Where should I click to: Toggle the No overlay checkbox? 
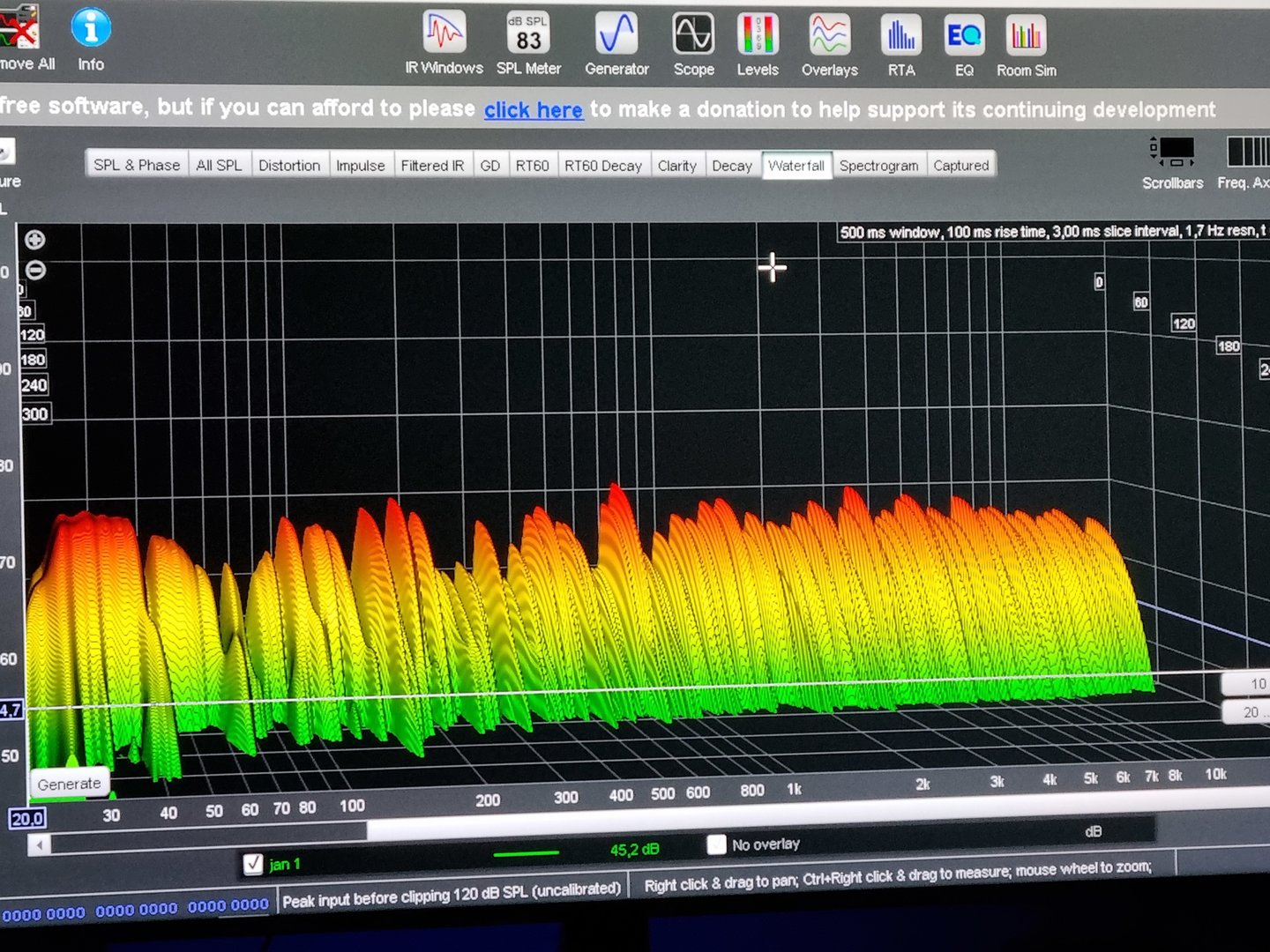point(717,844)
